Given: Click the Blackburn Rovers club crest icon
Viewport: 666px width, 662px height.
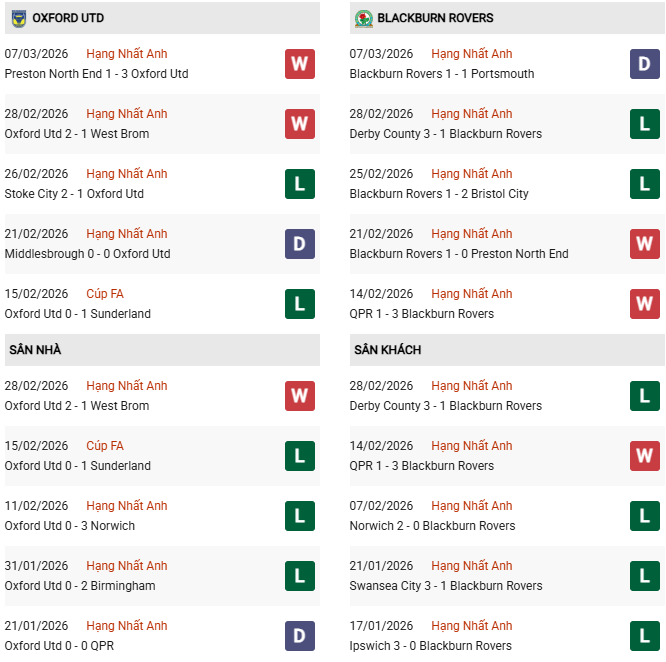Looking at the screenshot, I should [362, 18].
